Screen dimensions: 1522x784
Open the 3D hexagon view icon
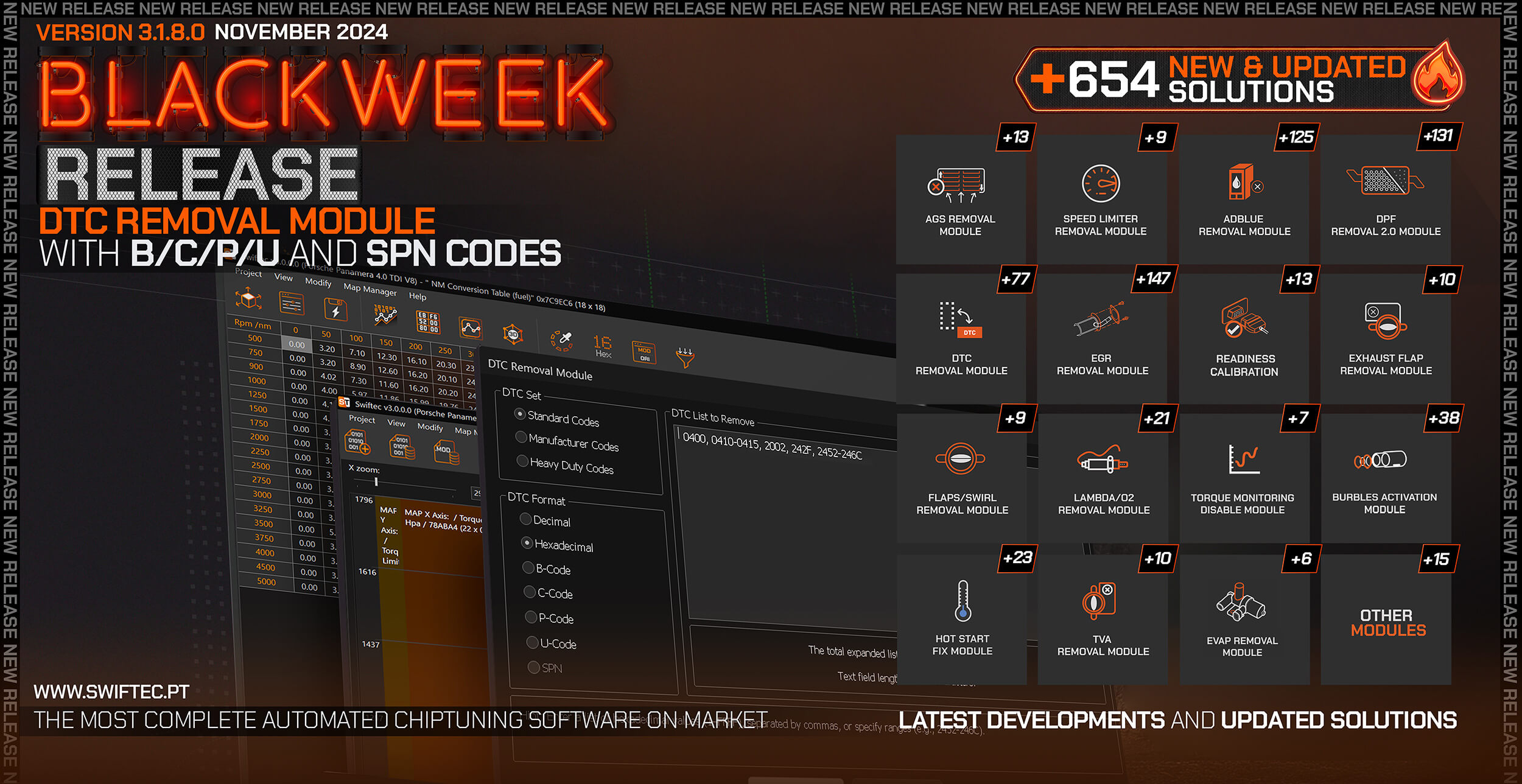point(513,334)
